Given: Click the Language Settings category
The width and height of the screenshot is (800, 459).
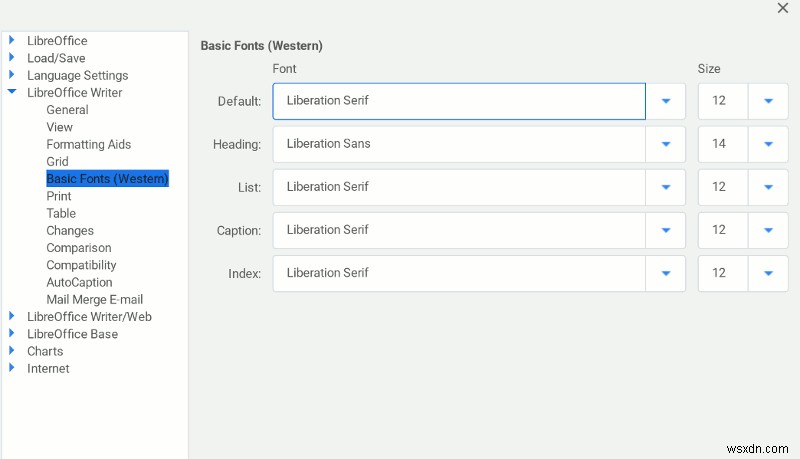Looking at the screenshot, I should [x=77, y=75].
